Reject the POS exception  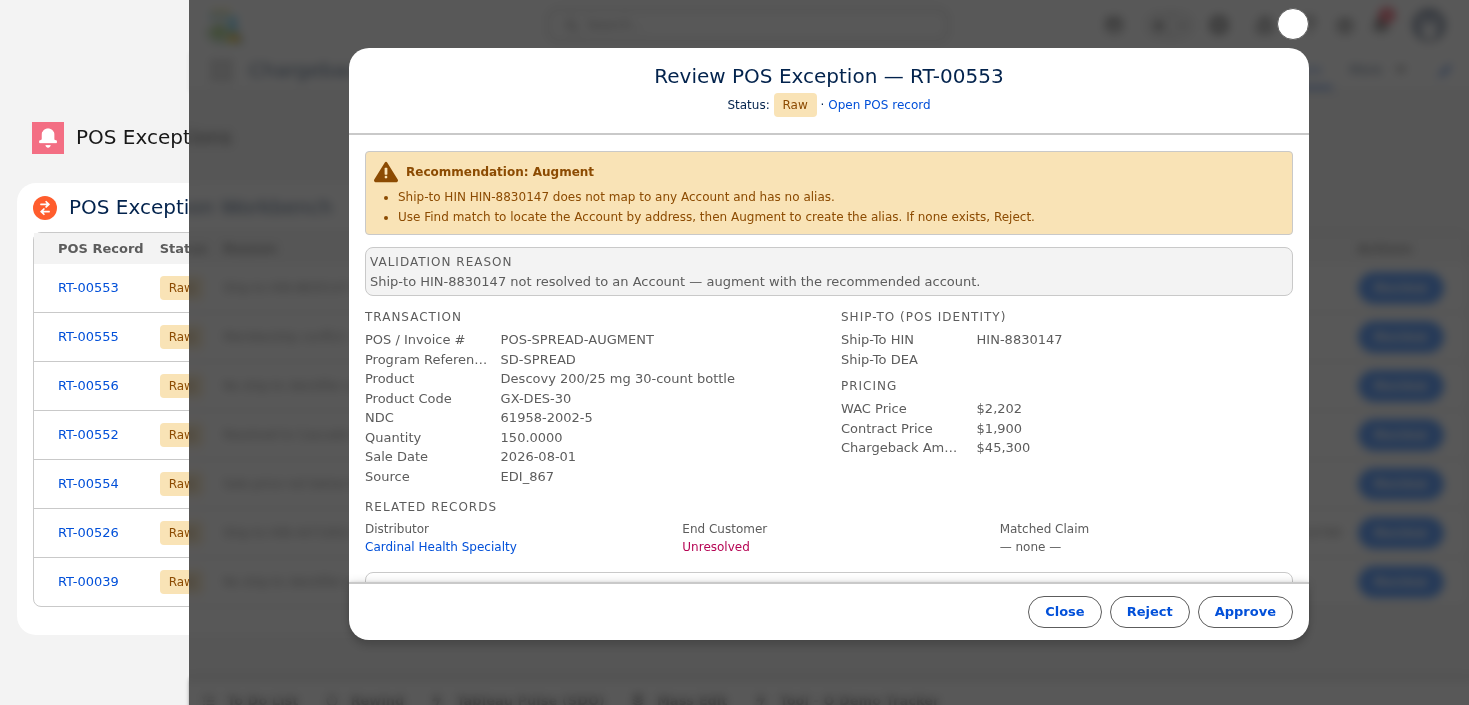tap(1150, 612)
